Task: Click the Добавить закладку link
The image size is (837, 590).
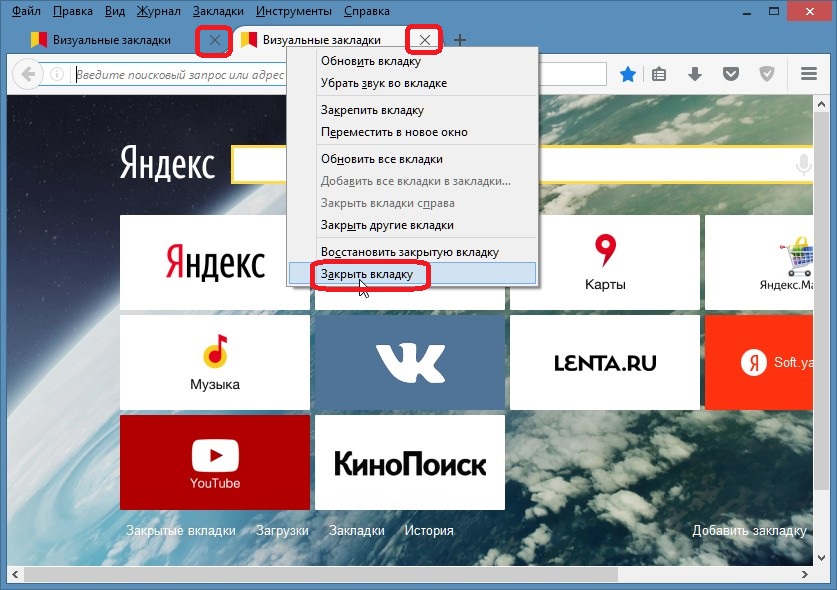Action: click(x=749, y=530)
